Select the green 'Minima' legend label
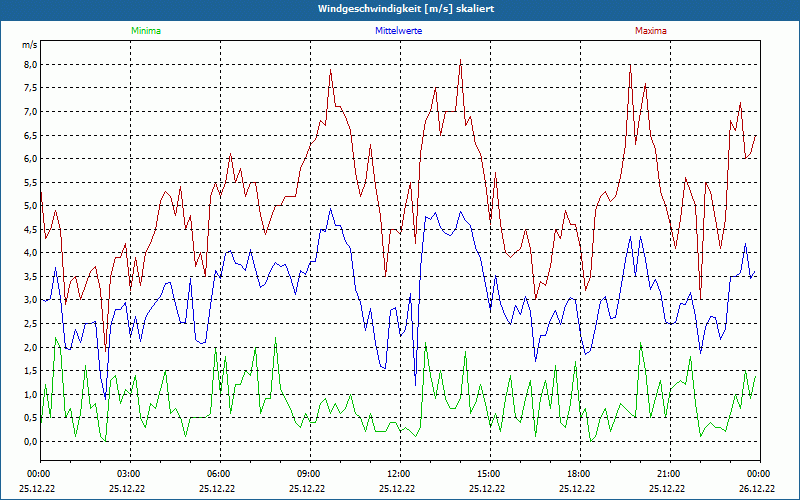The height and width of the screenshot is (500, 800). tap(146, 31)
